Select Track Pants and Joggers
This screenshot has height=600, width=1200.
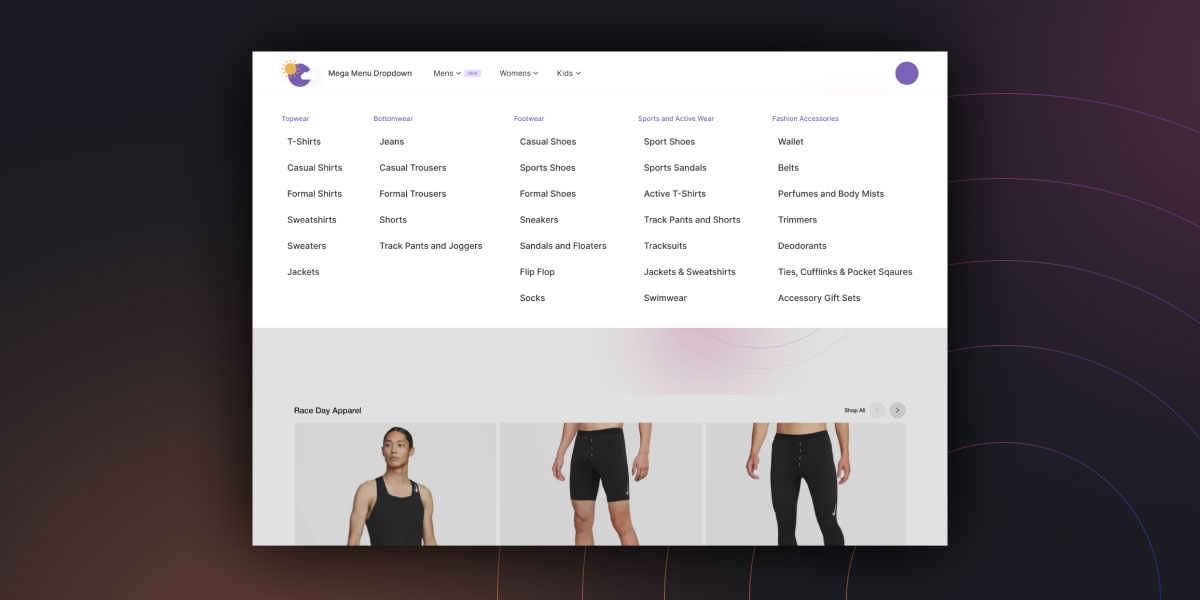[x=431, y=246]
